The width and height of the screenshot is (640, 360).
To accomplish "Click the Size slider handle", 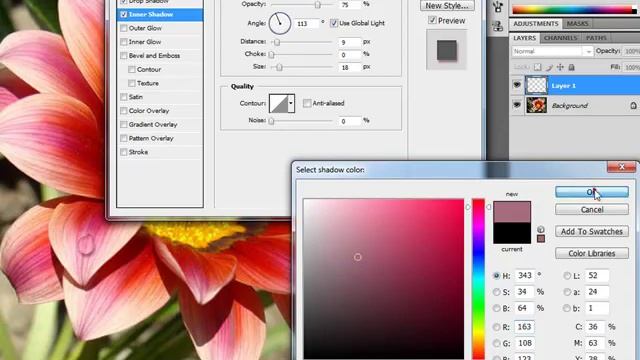I will (279, 67).
